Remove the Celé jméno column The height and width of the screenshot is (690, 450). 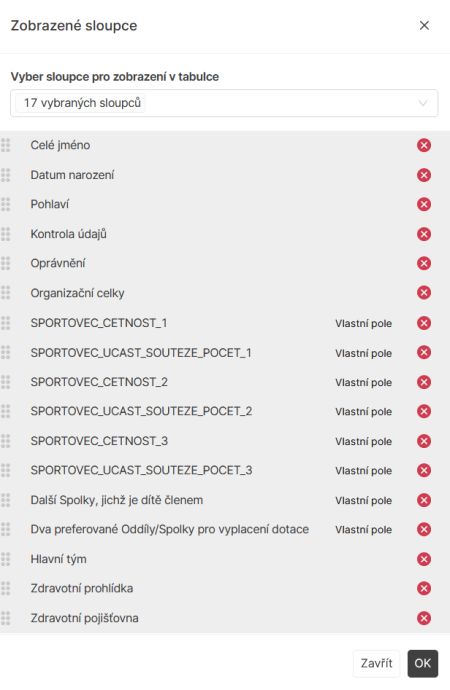[x=424, y=145]
